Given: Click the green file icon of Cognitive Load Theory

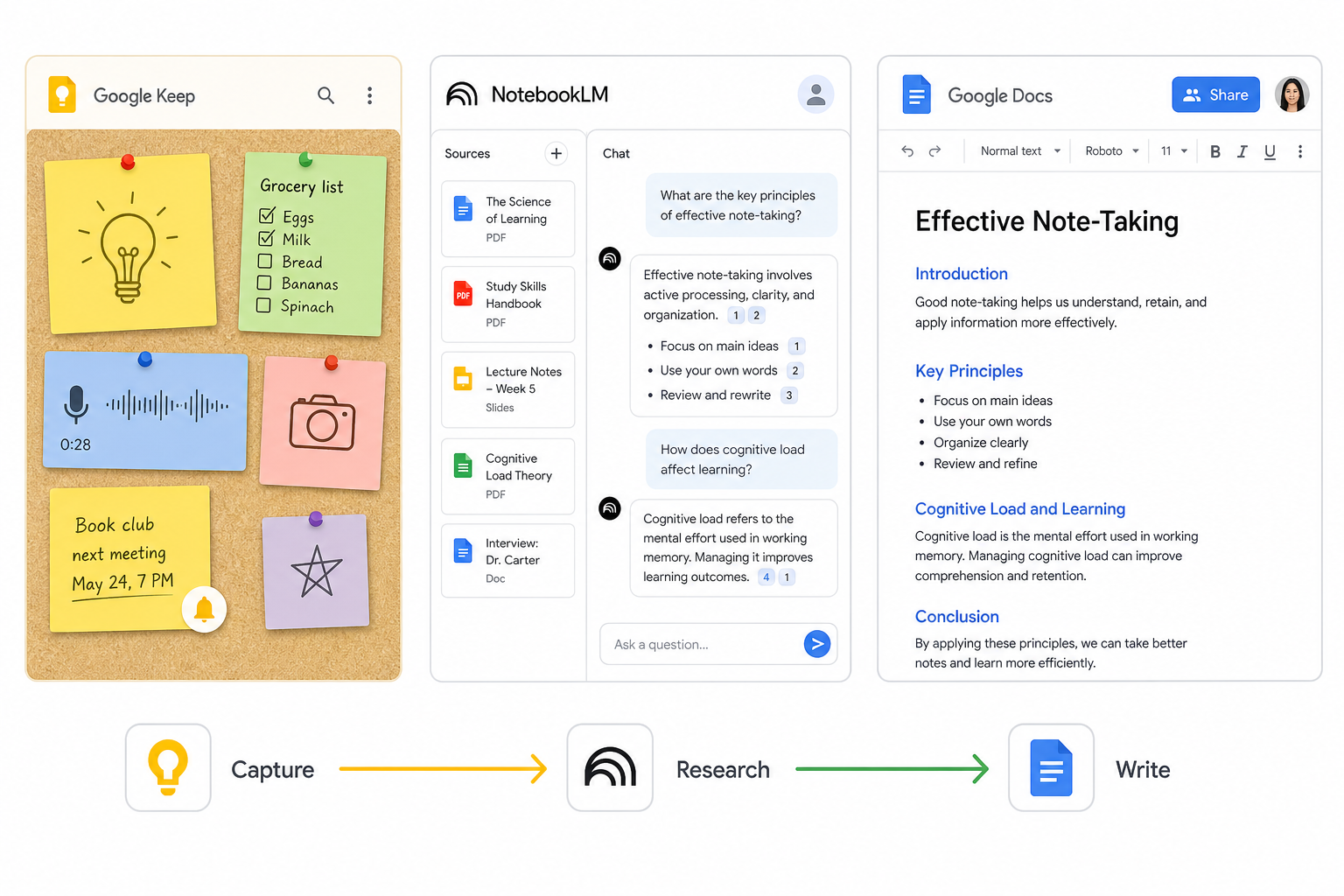Looking at the screenshot, I should click(x=463, y=465).
